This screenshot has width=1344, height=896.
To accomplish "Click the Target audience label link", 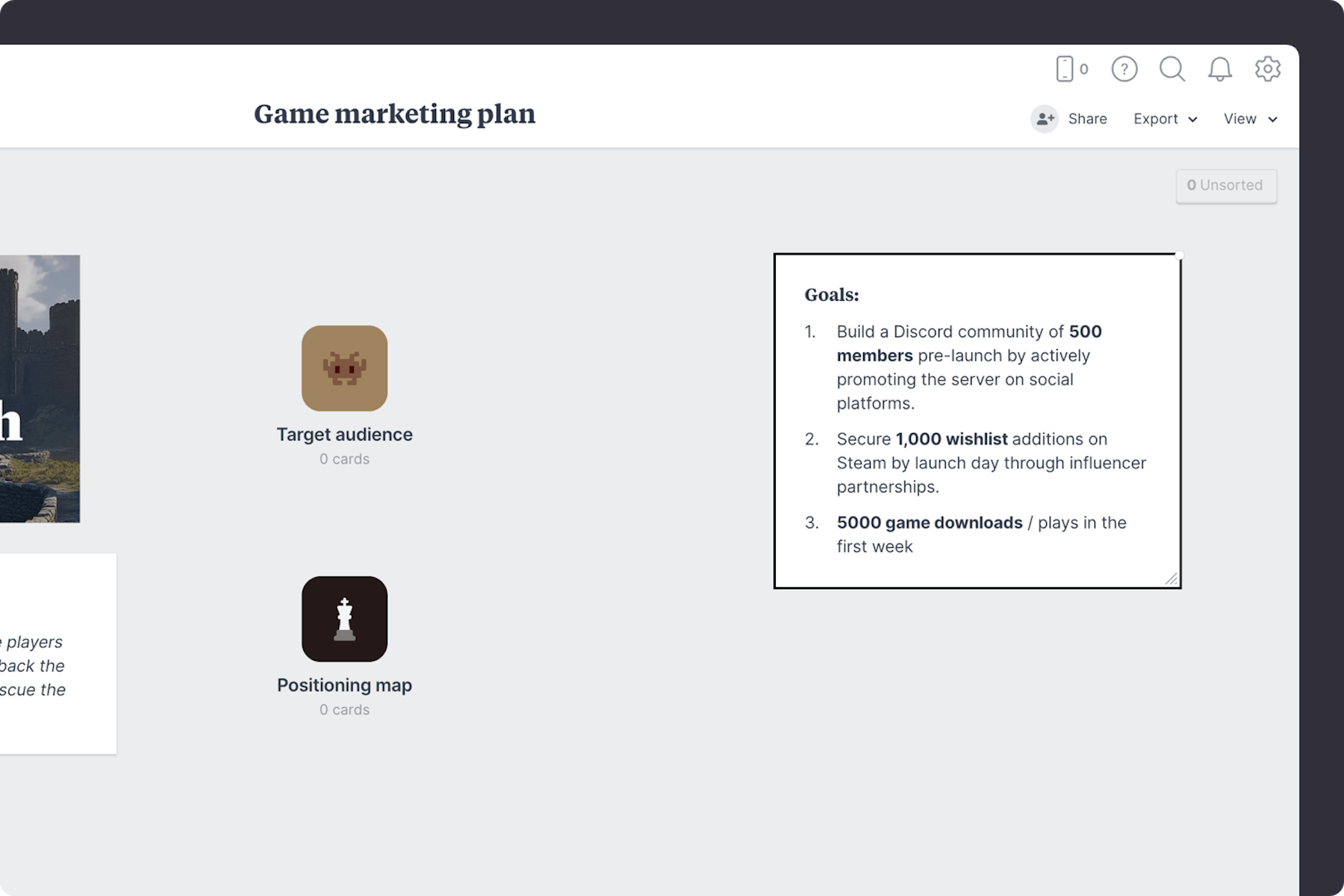I will (x=344, y=434).
